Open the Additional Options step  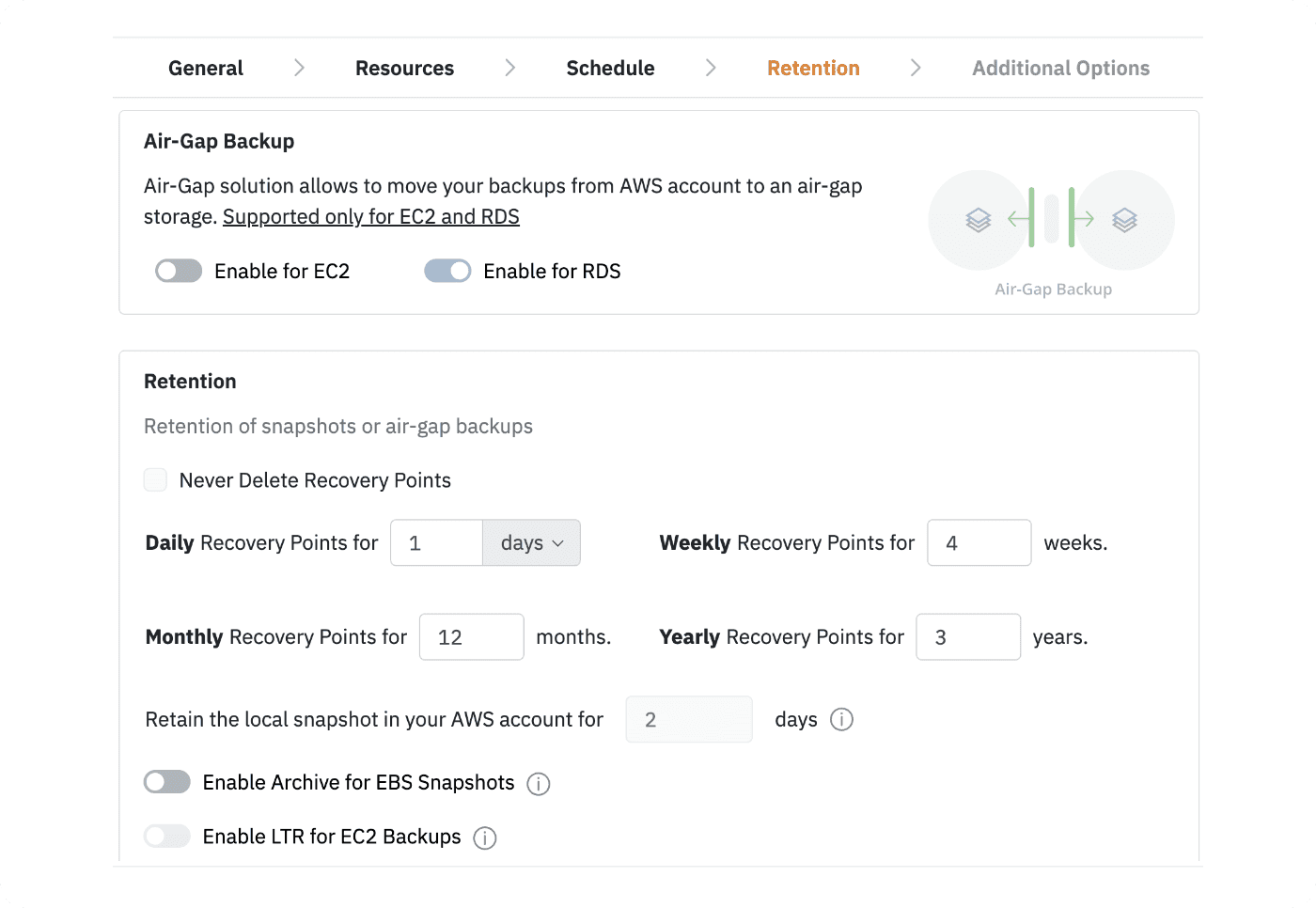click(1060, 68)
